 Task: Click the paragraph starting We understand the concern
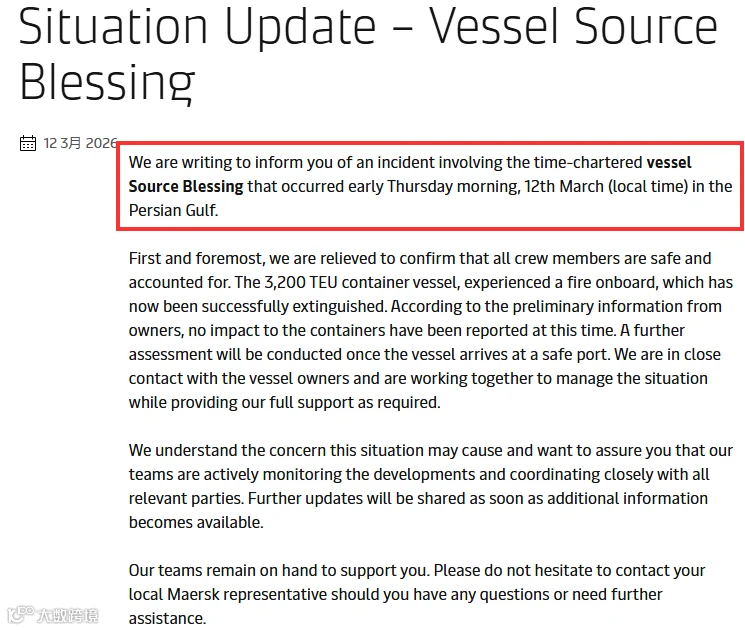pos(431,486)
